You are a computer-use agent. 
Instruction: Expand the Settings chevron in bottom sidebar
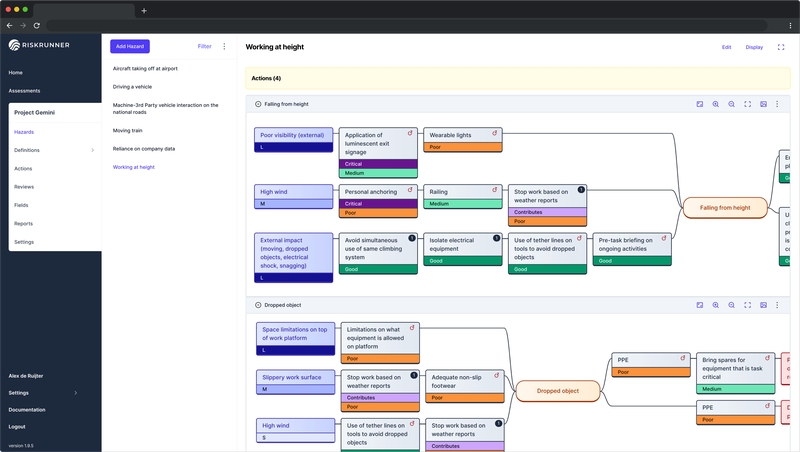[x=76, y=393]
